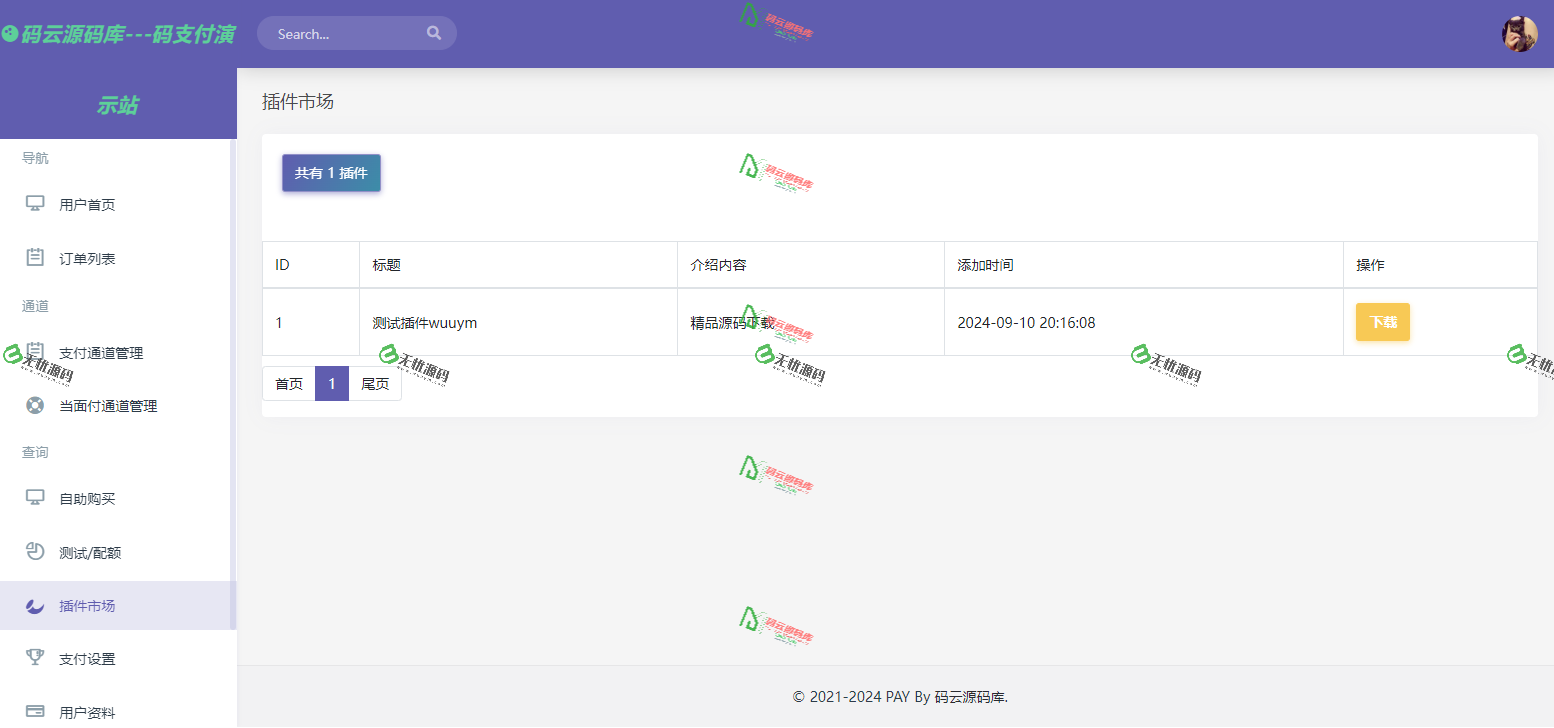
Task: Click the clipboard icon beside 订单列表
Action: click(35, 258)
